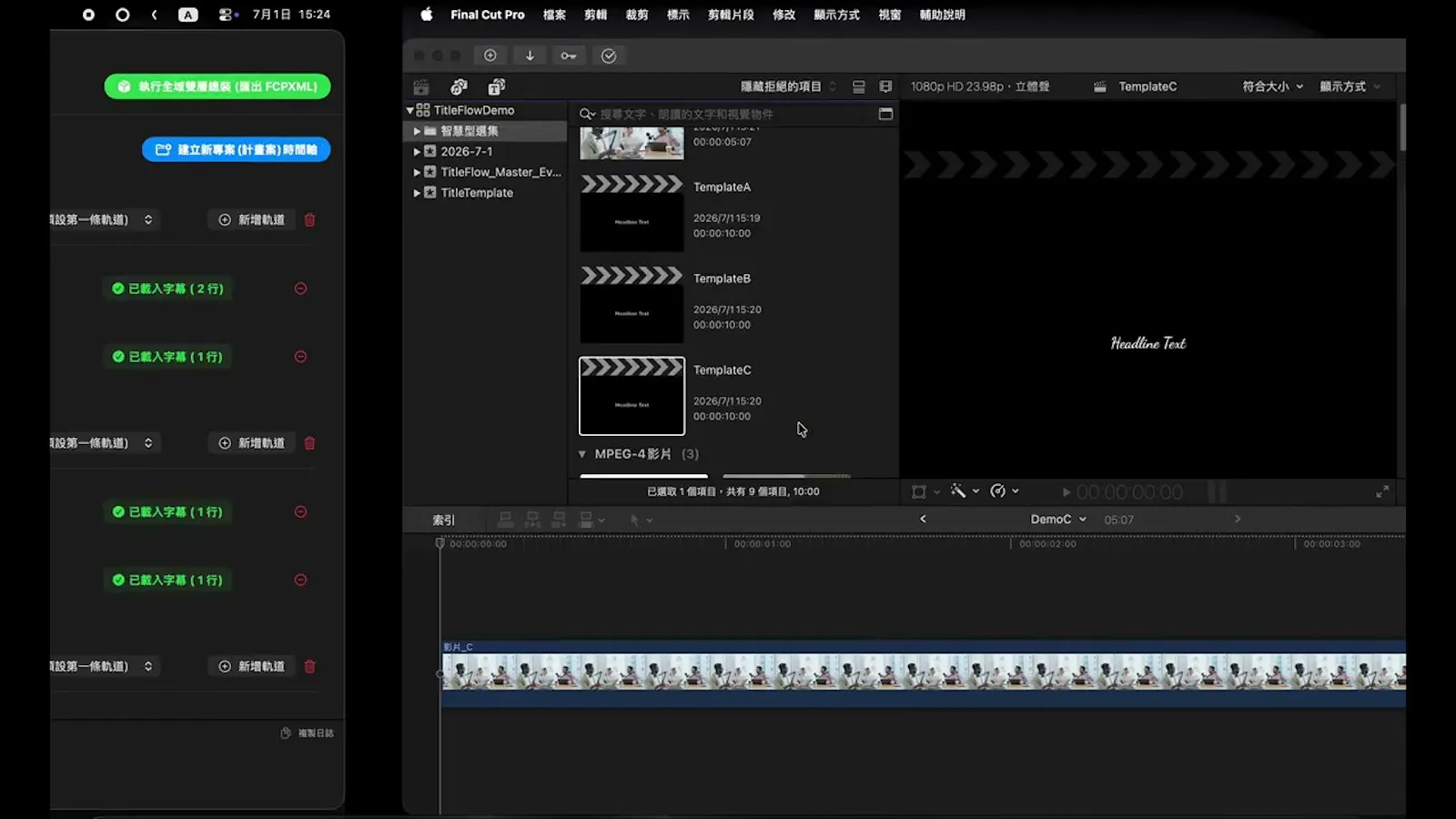Click 執行全域雙層組裝 (匯出 FCPXML) green button
Image resolution: width=1456 pixels, height=819 pixels.
click(x=217, y=86)
